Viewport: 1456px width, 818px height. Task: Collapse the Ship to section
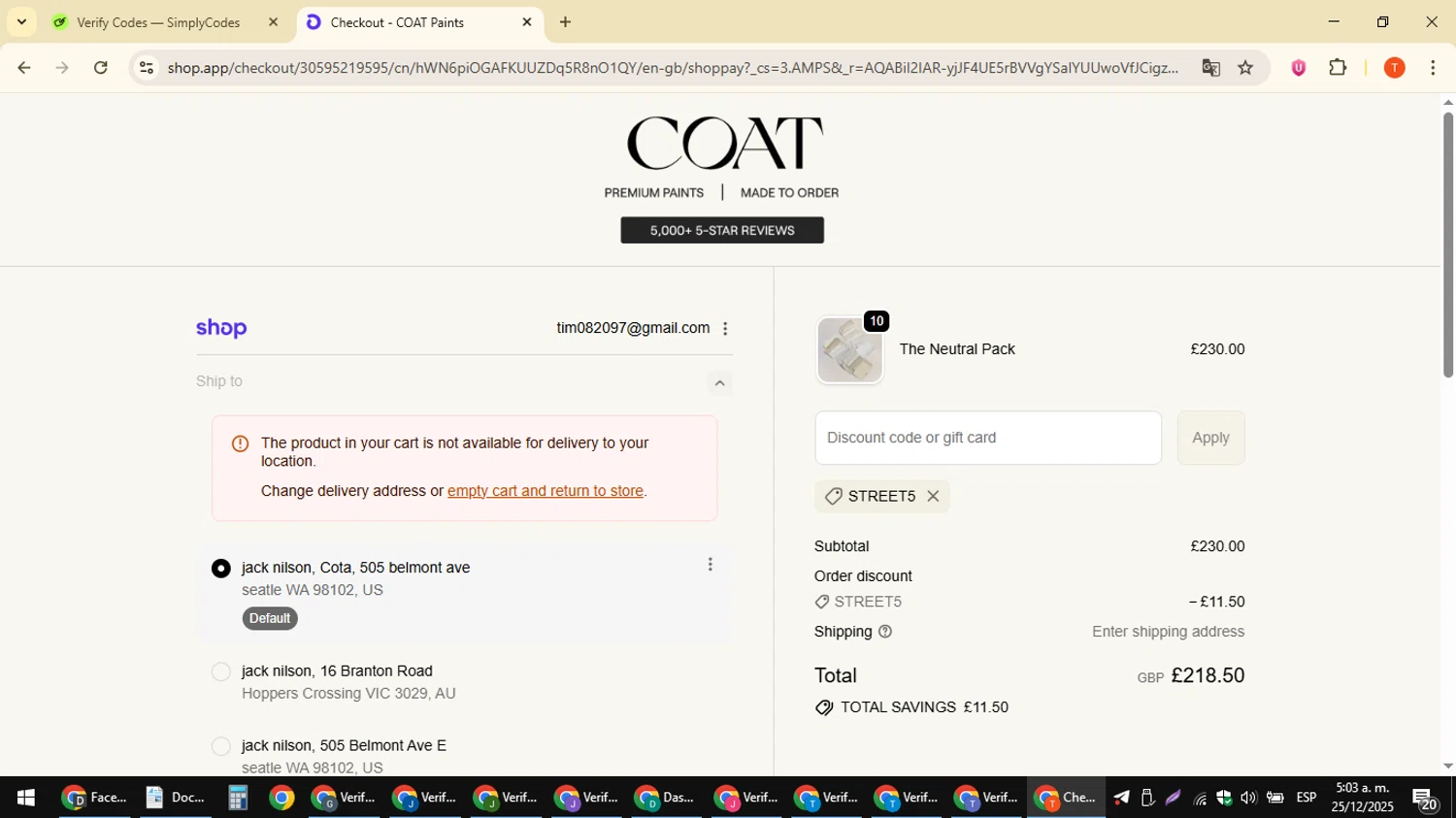coord(719,383)
